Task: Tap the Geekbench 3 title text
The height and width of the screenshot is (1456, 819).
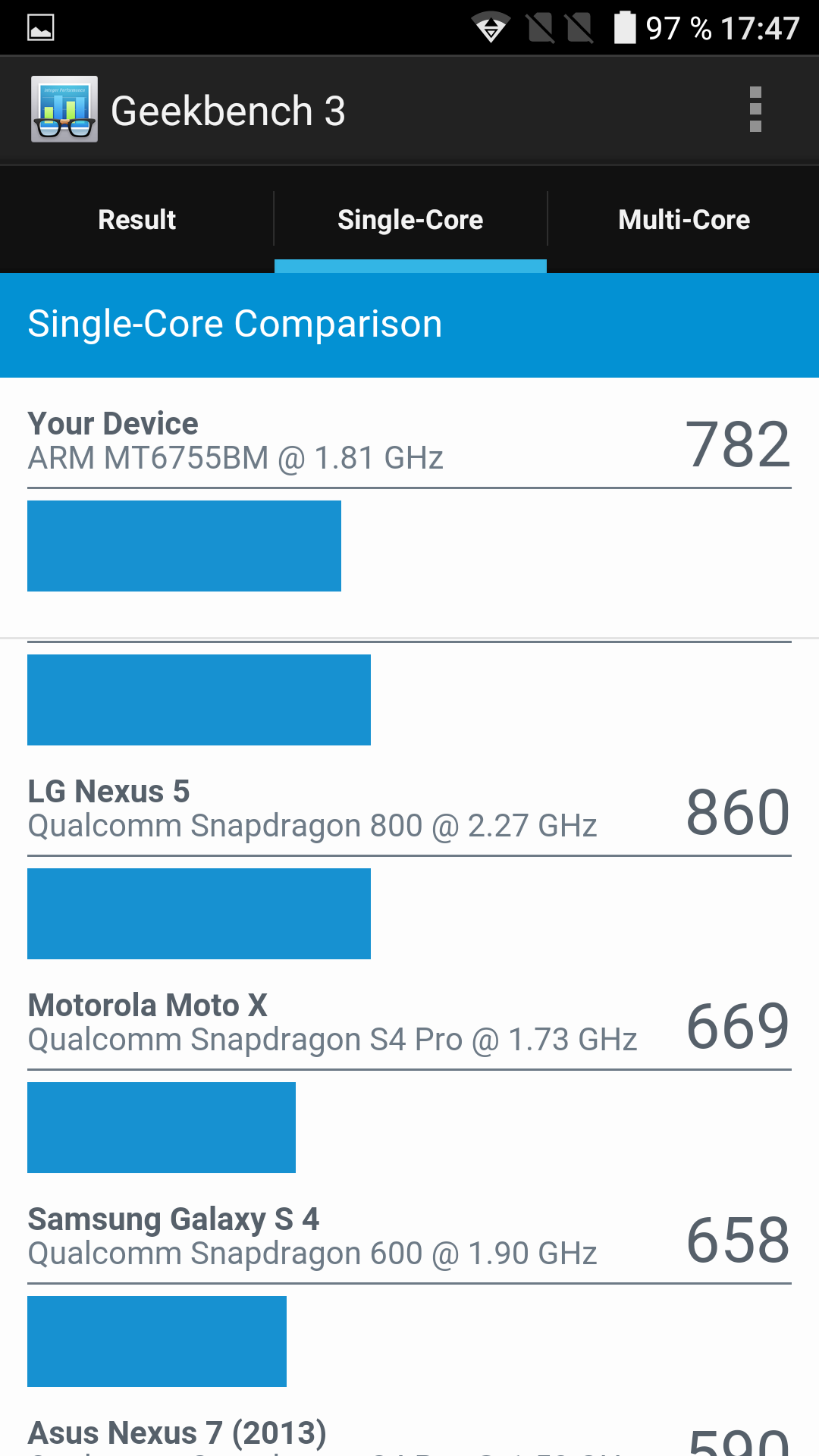Action: click(x=227, y=111)
